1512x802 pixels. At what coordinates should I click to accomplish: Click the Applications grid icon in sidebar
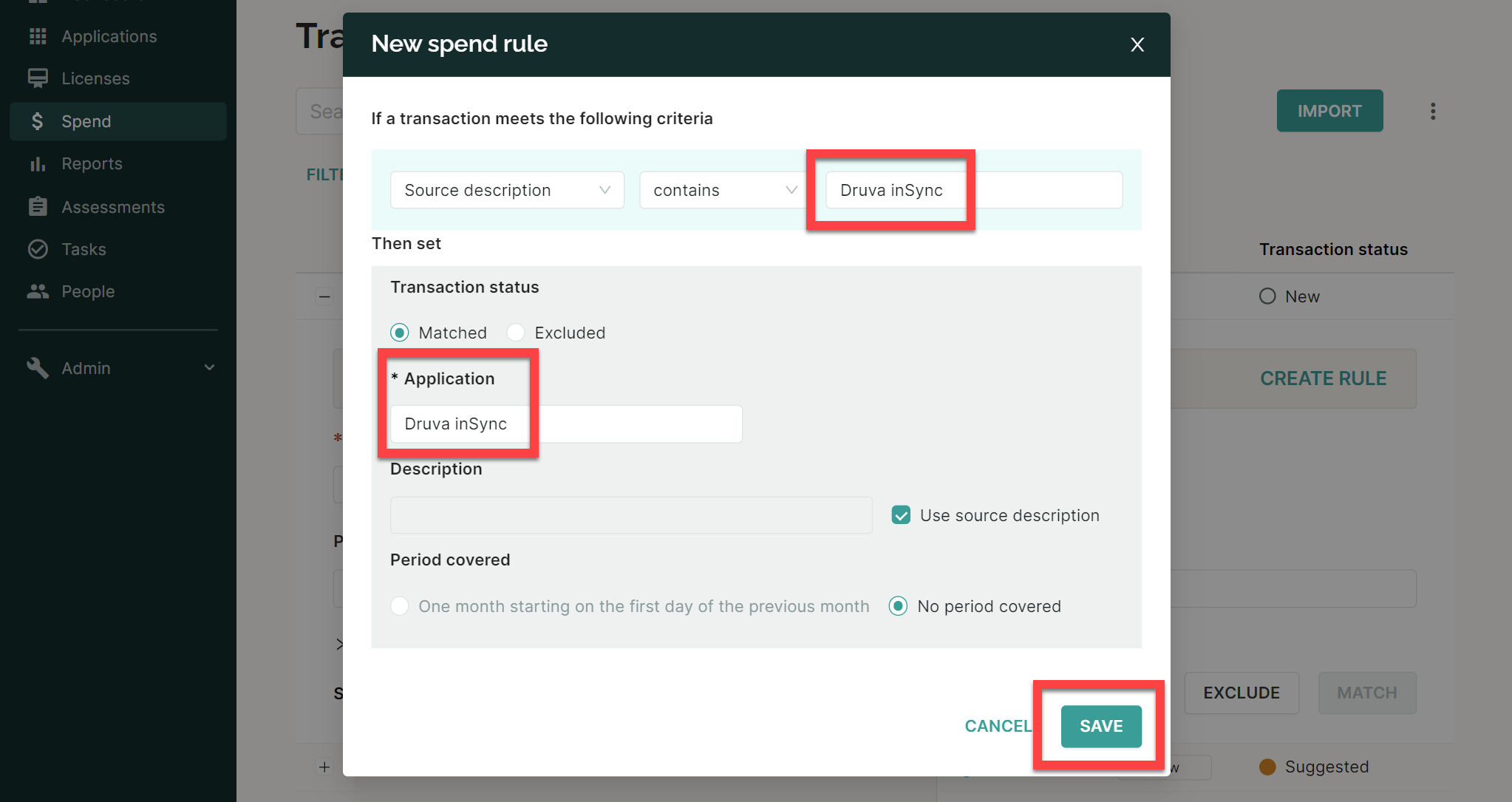click(x=38, y=36)
